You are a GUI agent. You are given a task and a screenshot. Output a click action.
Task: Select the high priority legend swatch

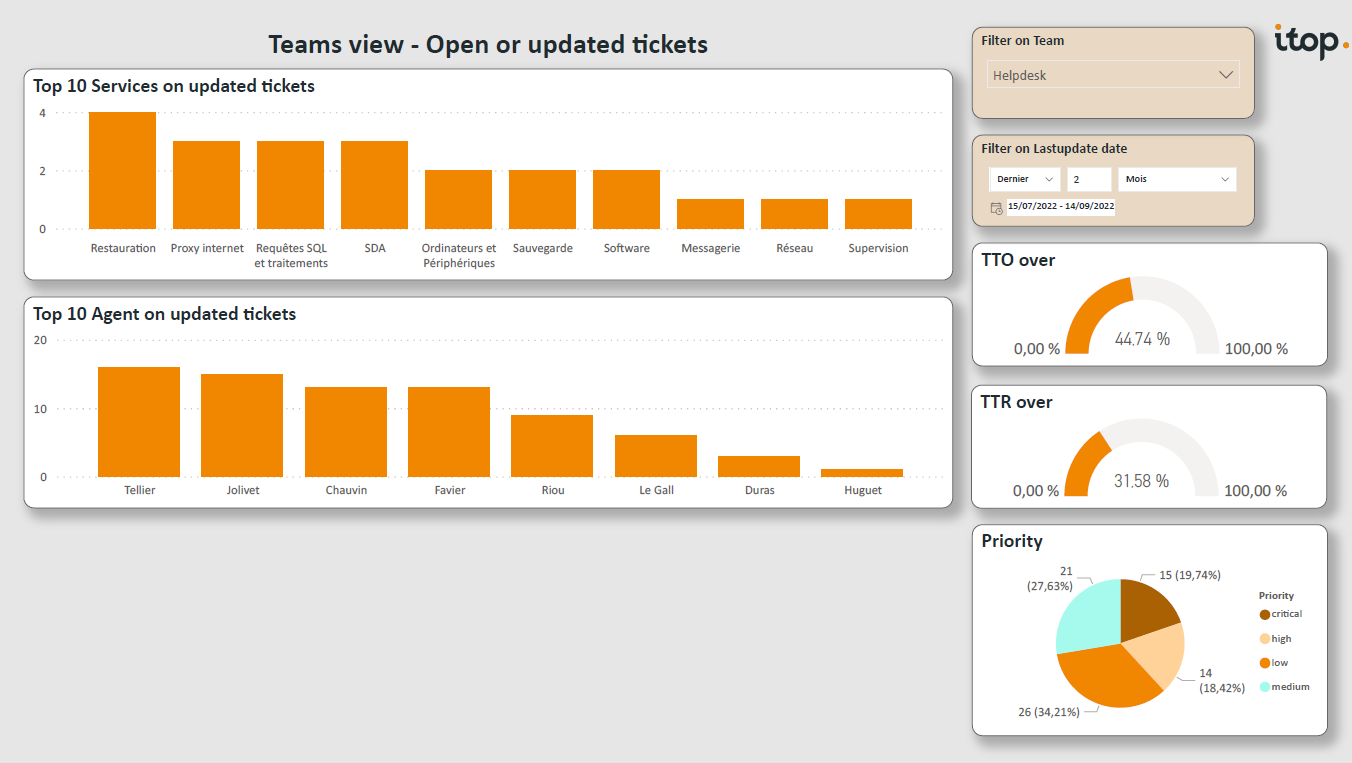[x=1265, y=639]
